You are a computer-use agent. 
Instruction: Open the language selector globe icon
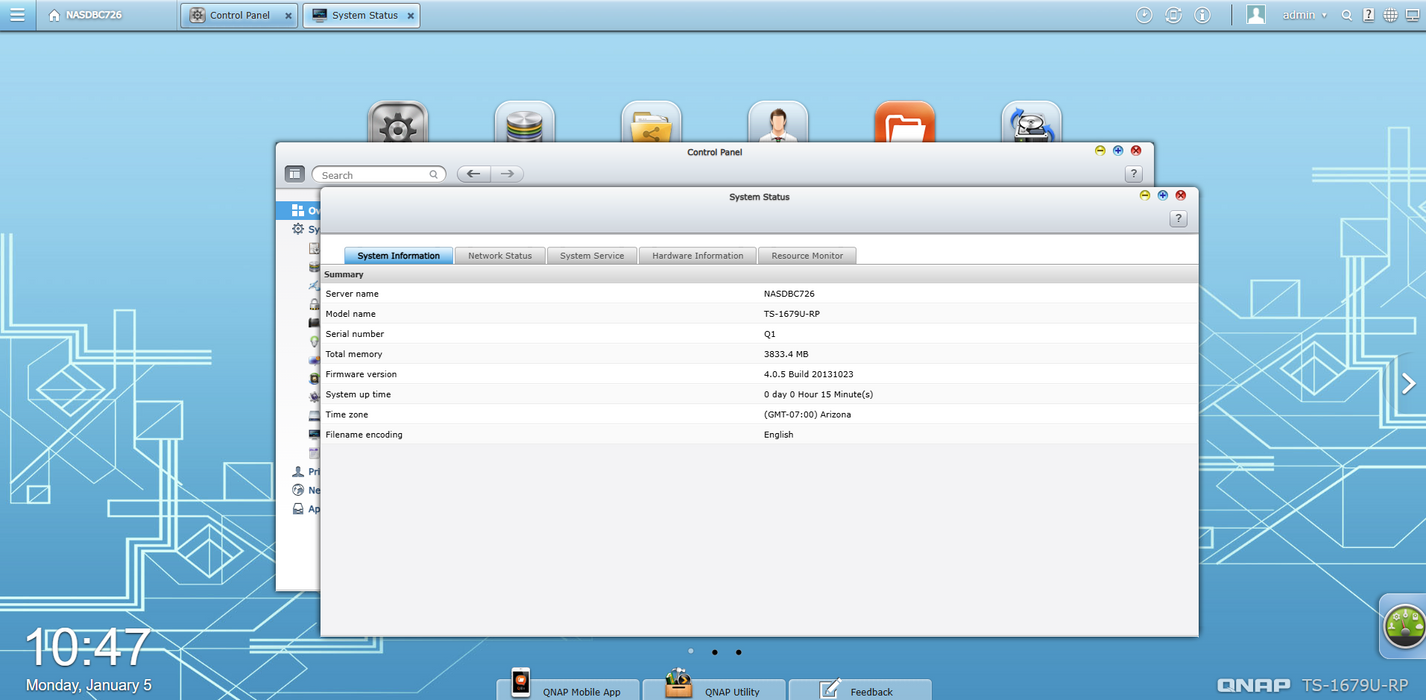pos(1389,14)
